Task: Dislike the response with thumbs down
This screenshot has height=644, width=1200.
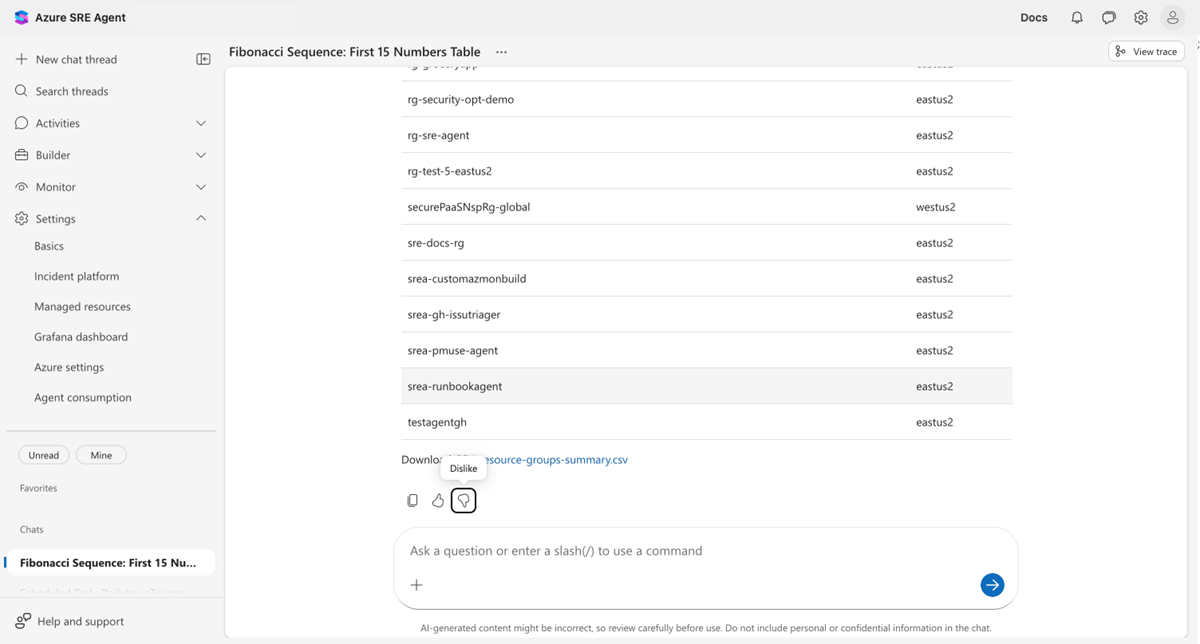Action: click(463, 500)
